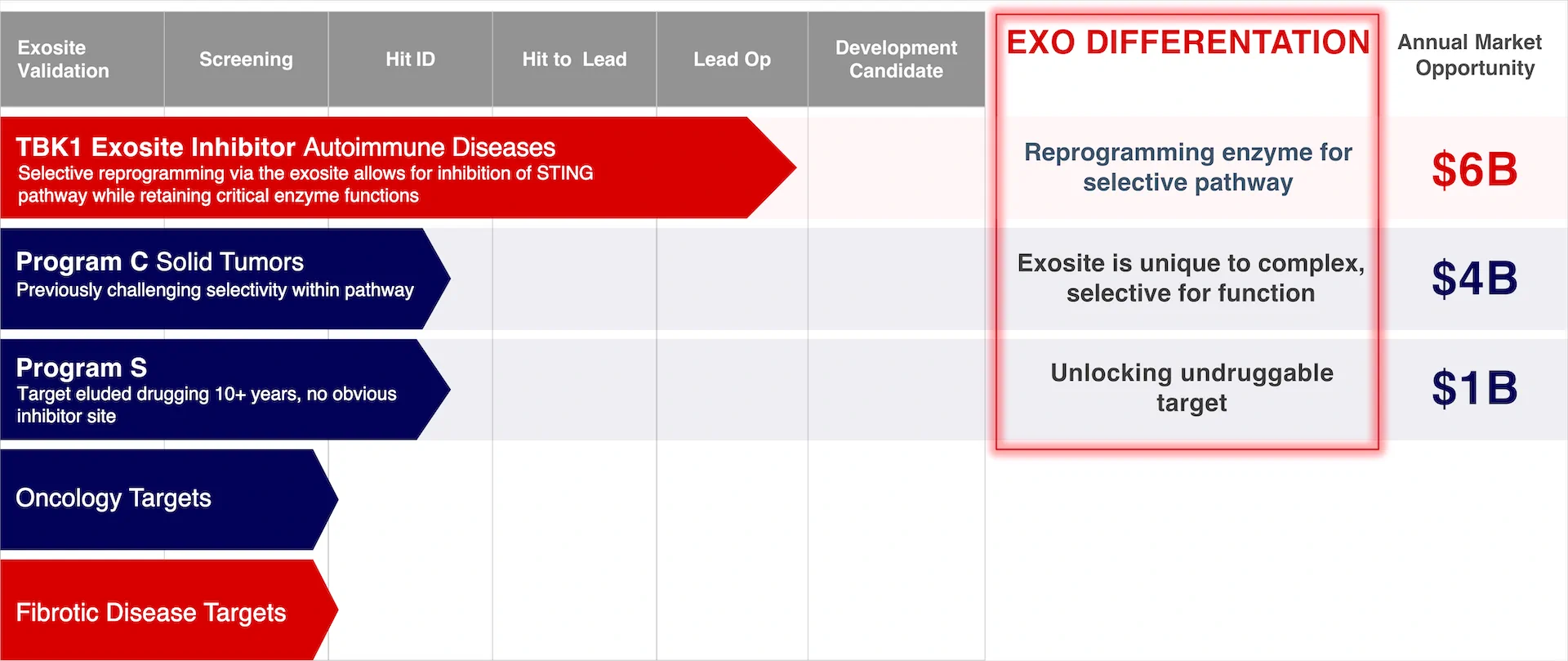The height and width of the screenshot is (661, 1568).
Task: Click the $1B market value
Action: [x=1474, y=387]
